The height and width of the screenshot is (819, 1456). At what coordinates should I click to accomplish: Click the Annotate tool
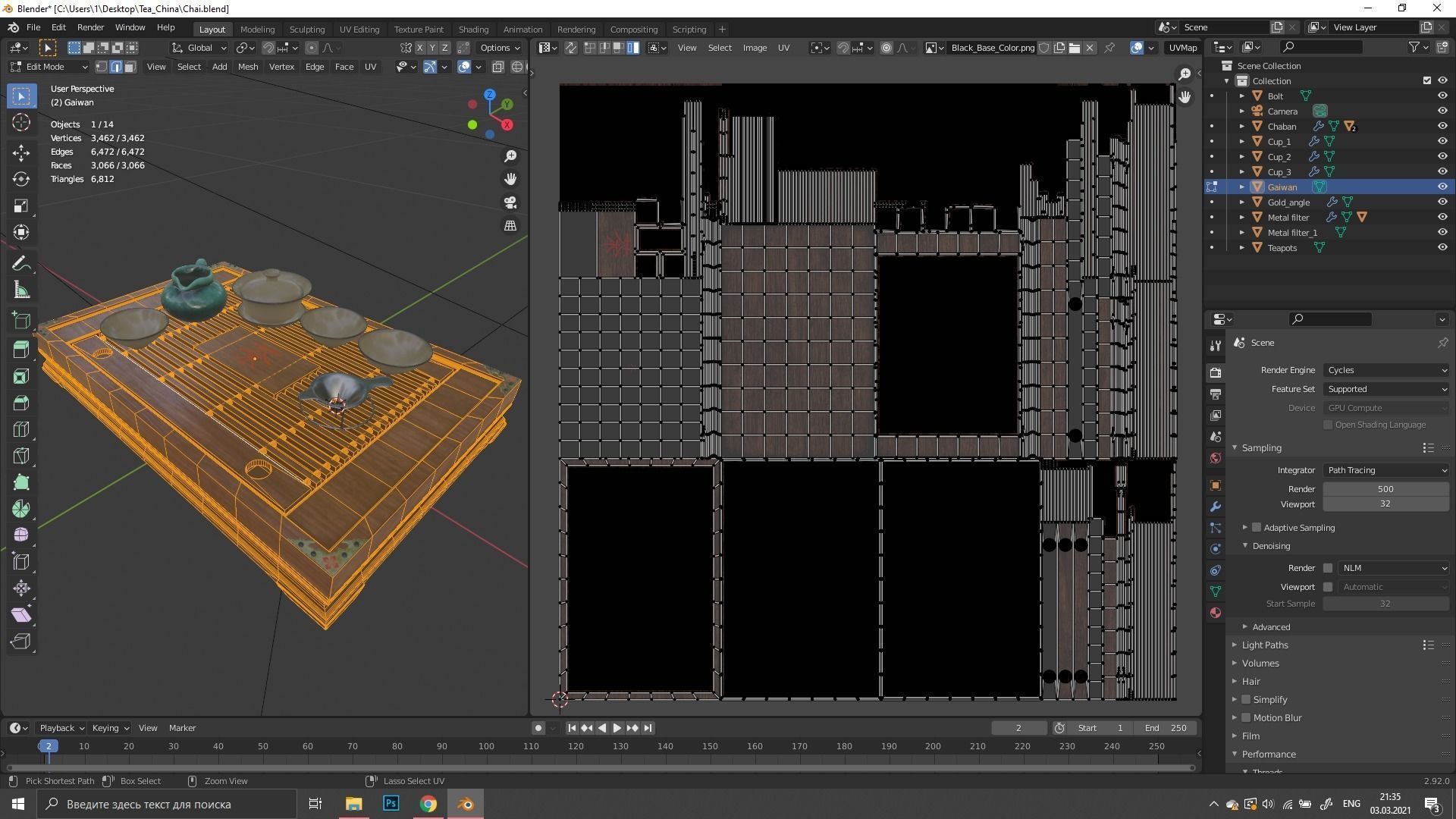[x=21, y=264]
